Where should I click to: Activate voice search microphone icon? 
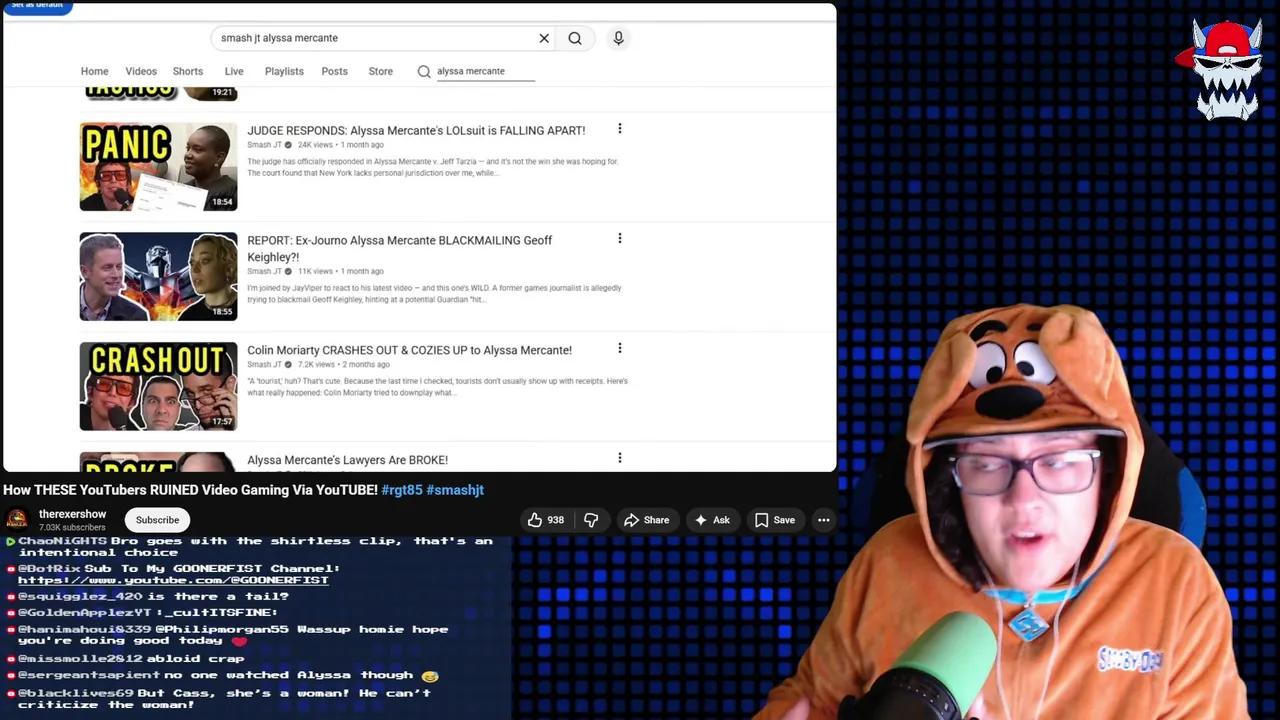click(618, 38)
